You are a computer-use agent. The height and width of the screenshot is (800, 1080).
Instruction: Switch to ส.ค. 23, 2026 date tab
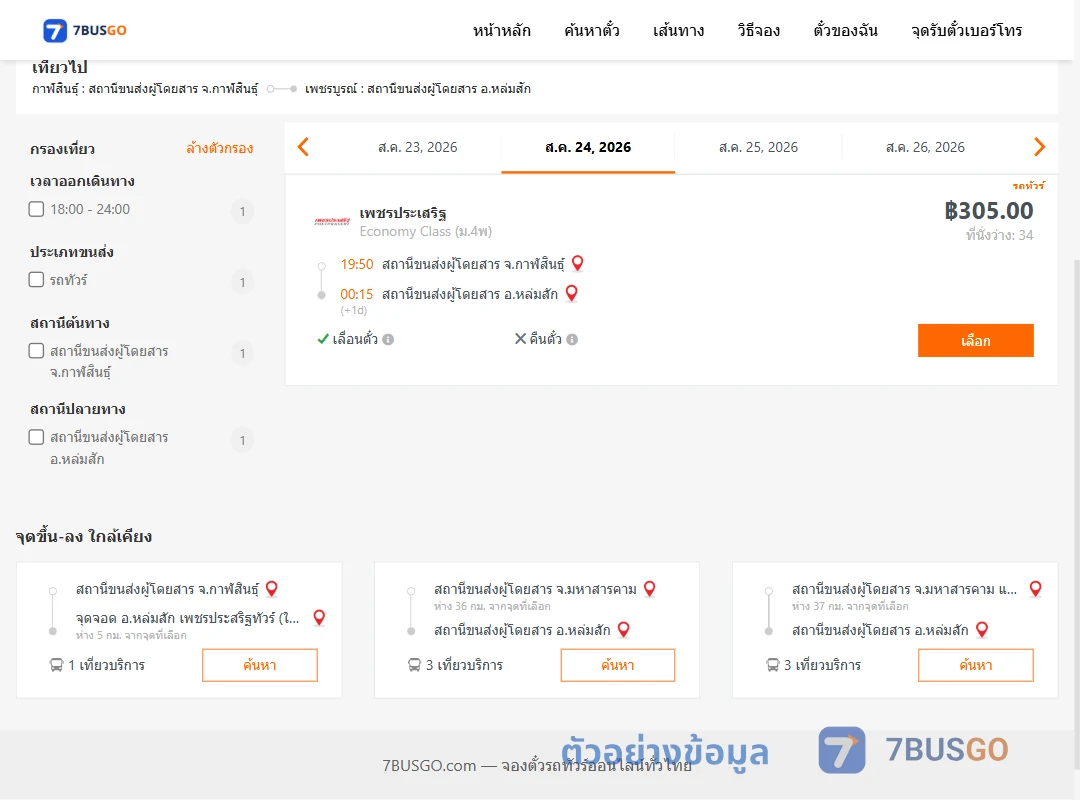coord(417,147)
